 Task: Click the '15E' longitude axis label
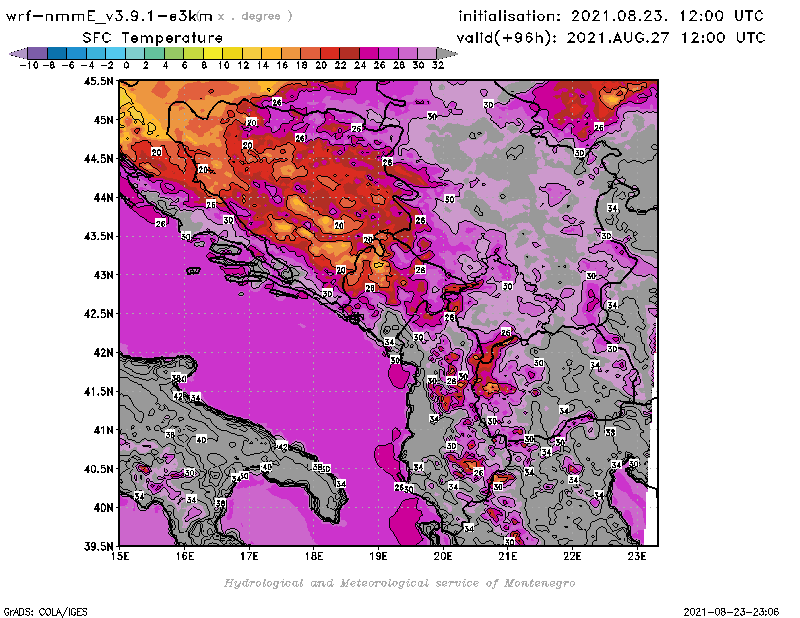120,556
